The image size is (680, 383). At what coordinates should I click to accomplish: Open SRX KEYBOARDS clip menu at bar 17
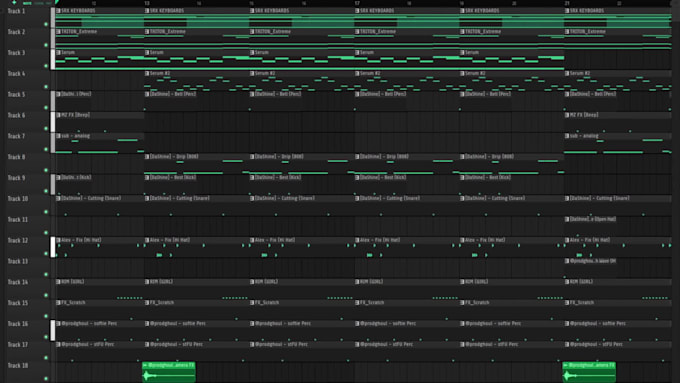pyautogui.click(x=357, y=10)
